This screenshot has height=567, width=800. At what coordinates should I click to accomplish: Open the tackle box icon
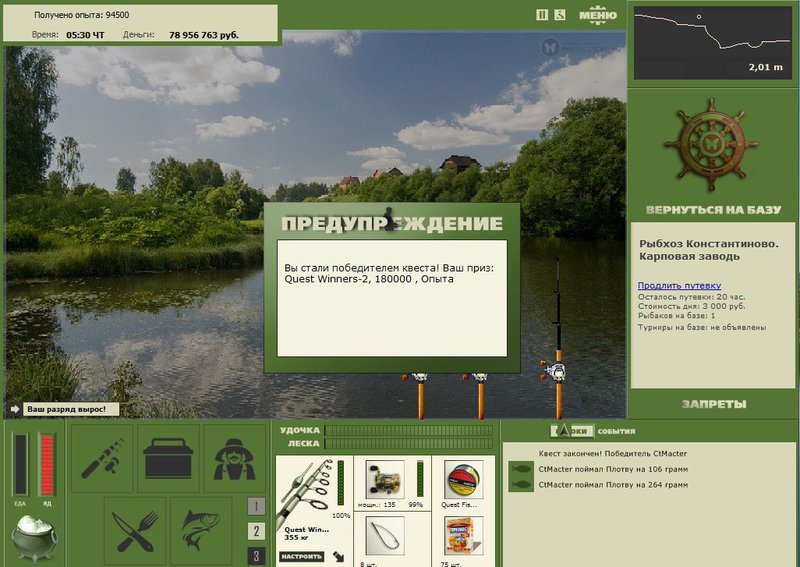pos(168,458)
